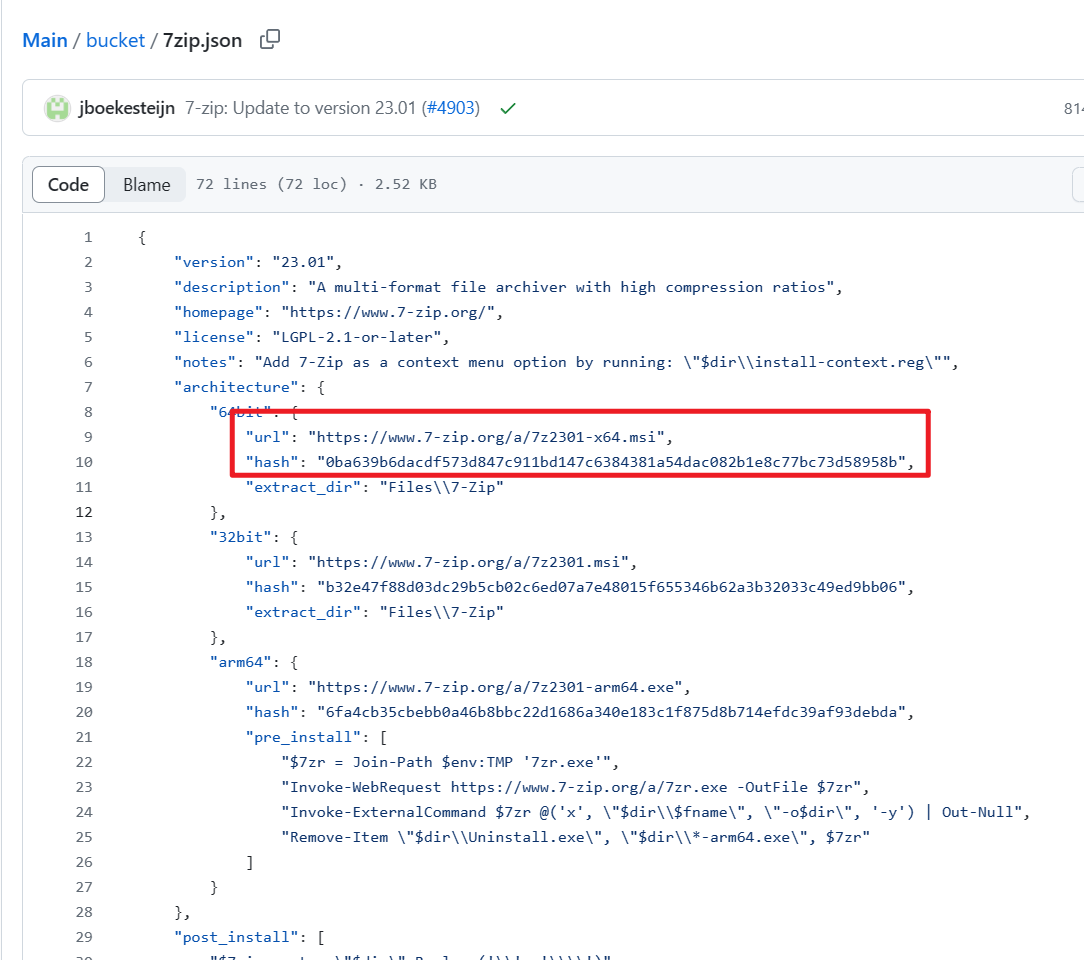
Task: Open the bucket folder breadcrumb
Action: (115, 40)
